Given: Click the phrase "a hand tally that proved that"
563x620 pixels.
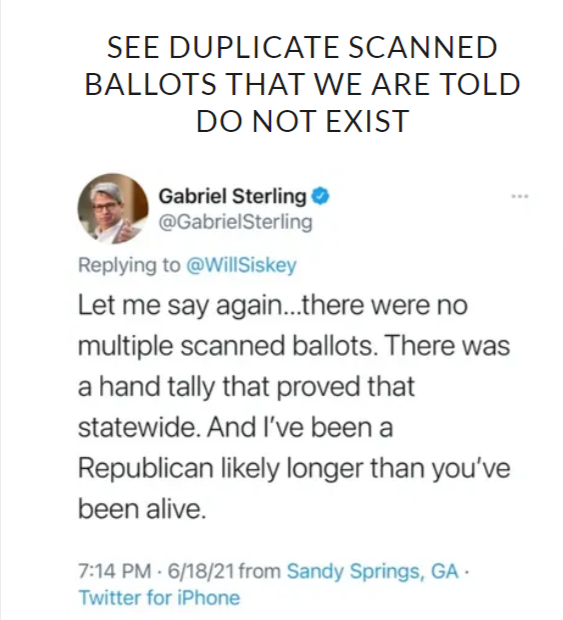Looking at the screenshot, I should (x=246, y=387).
